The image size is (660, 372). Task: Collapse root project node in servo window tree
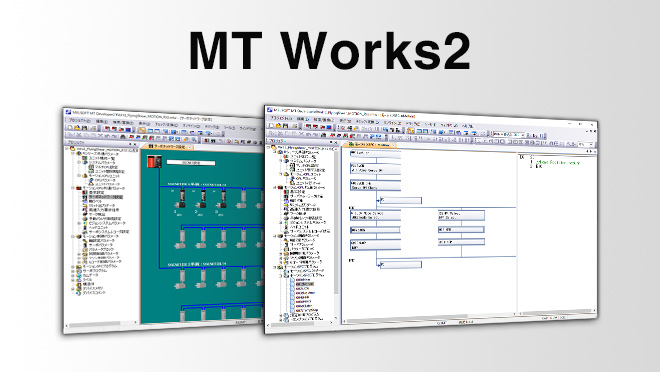(x=67, y=149)
